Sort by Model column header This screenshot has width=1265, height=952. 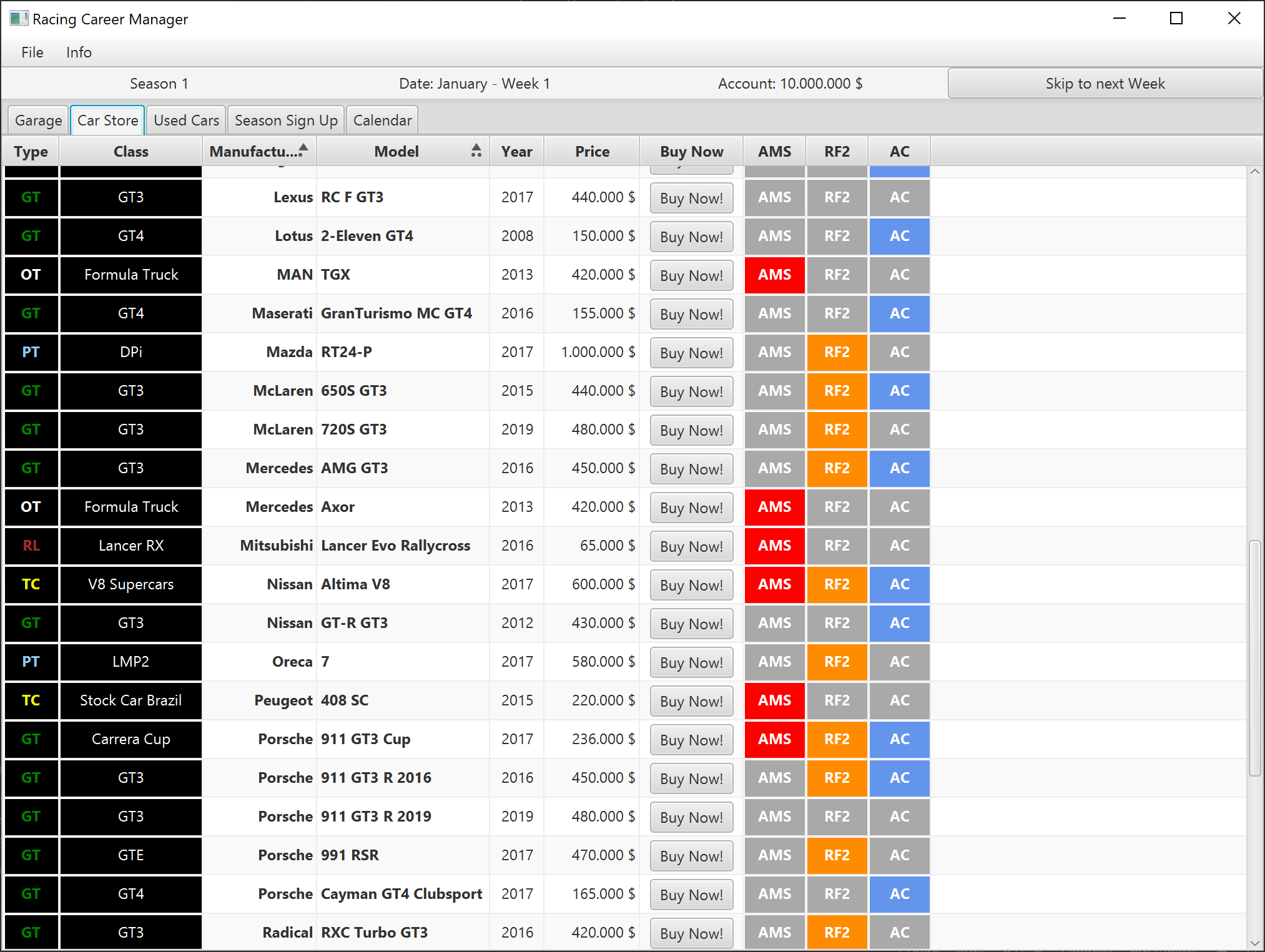click(x=396, y=152)
